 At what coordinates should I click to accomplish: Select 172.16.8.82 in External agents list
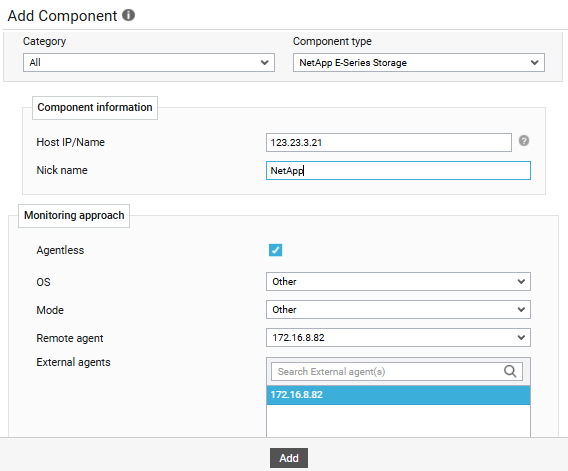(398, 395)
